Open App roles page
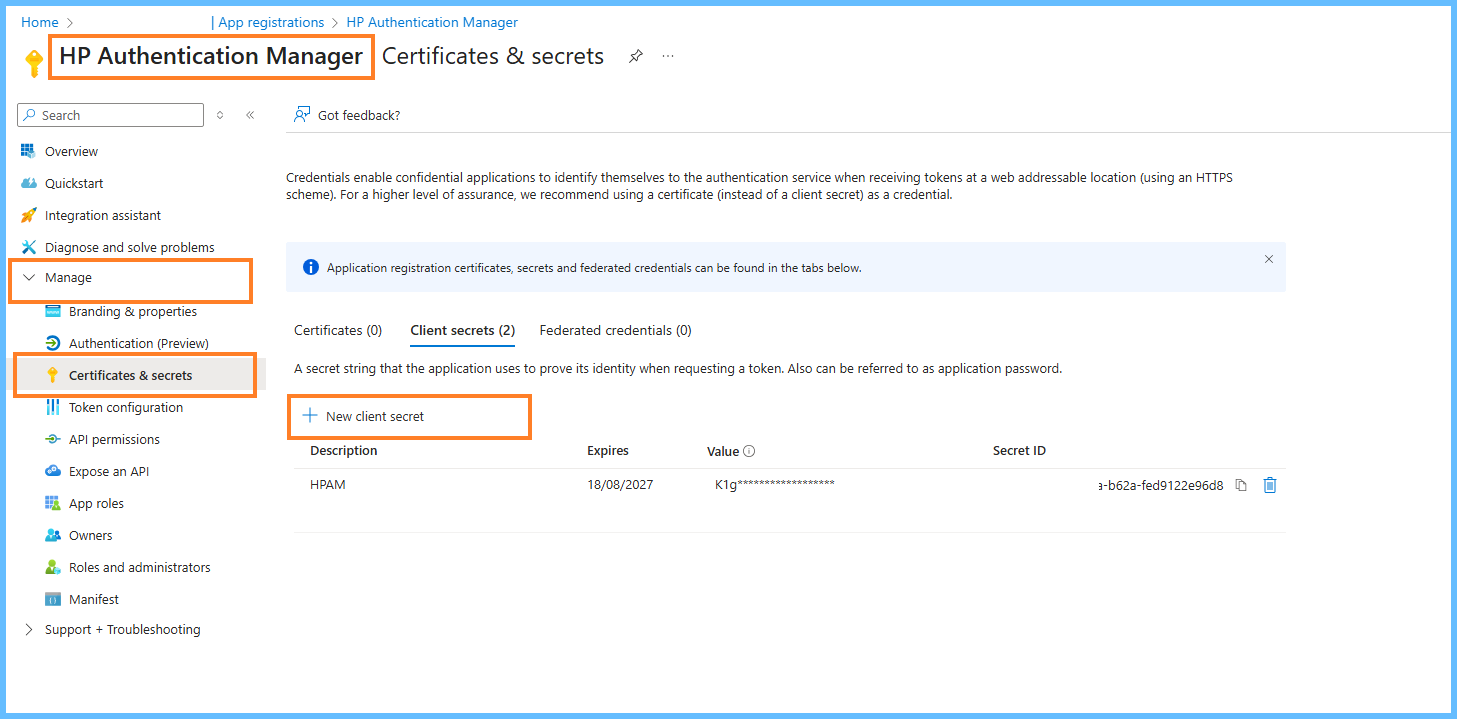Screen dimensions: 1457x719 pyautogui.click(x=96, y=503)
